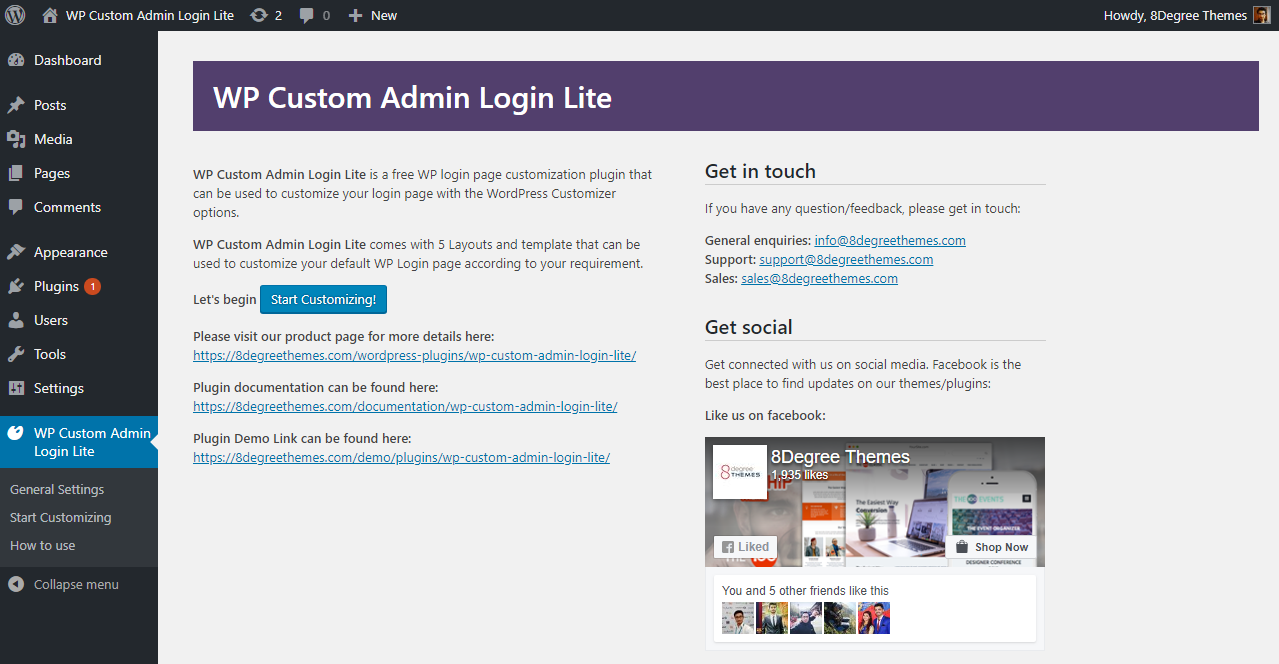Open the Tools menu item
Viewport: 1279px width, 664px height.
pos(50,354)
